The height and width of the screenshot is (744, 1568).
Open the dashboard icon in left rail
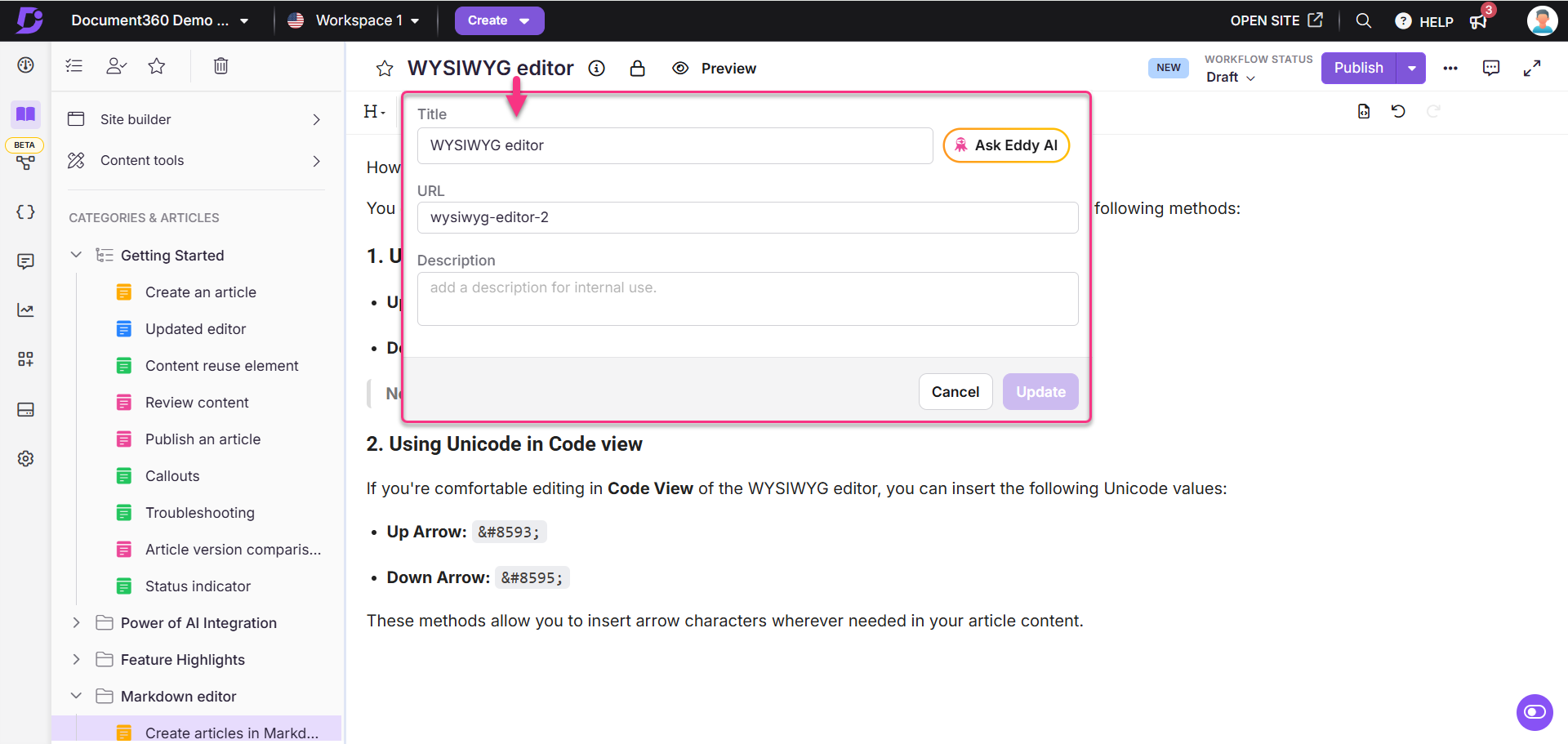(x=25, y=65)
